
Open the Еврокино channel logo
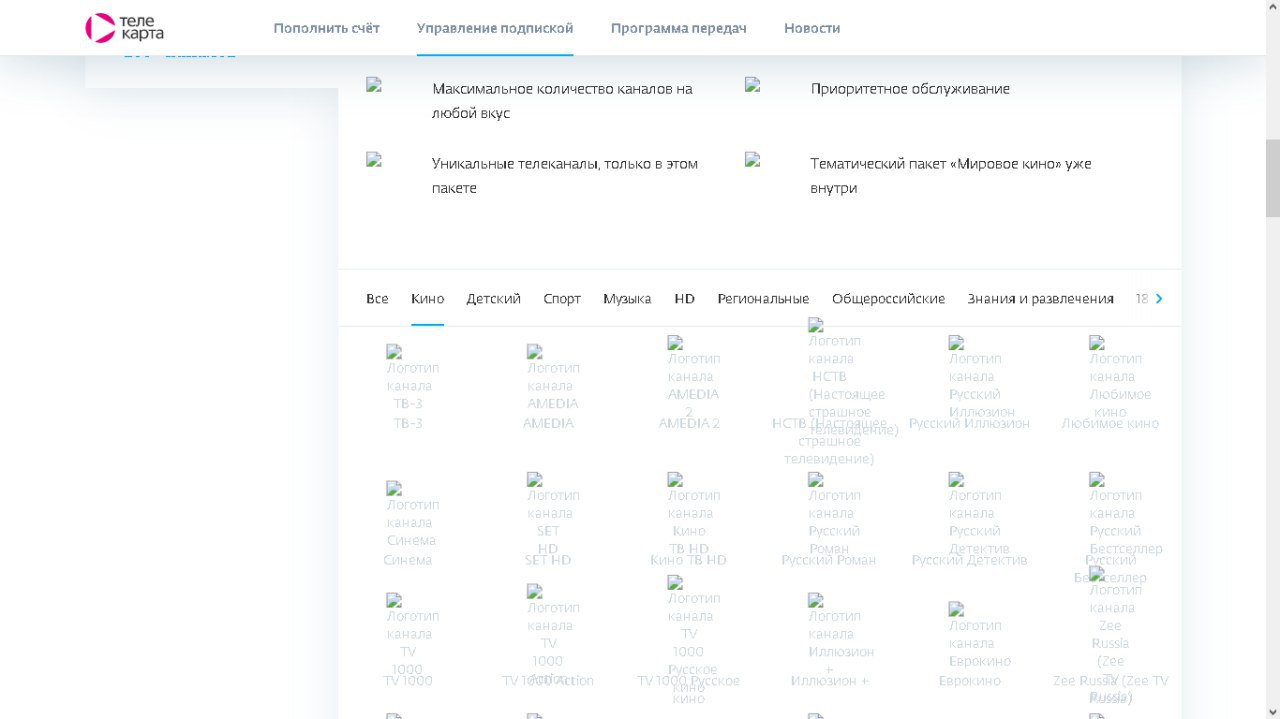tap(979, 635)
